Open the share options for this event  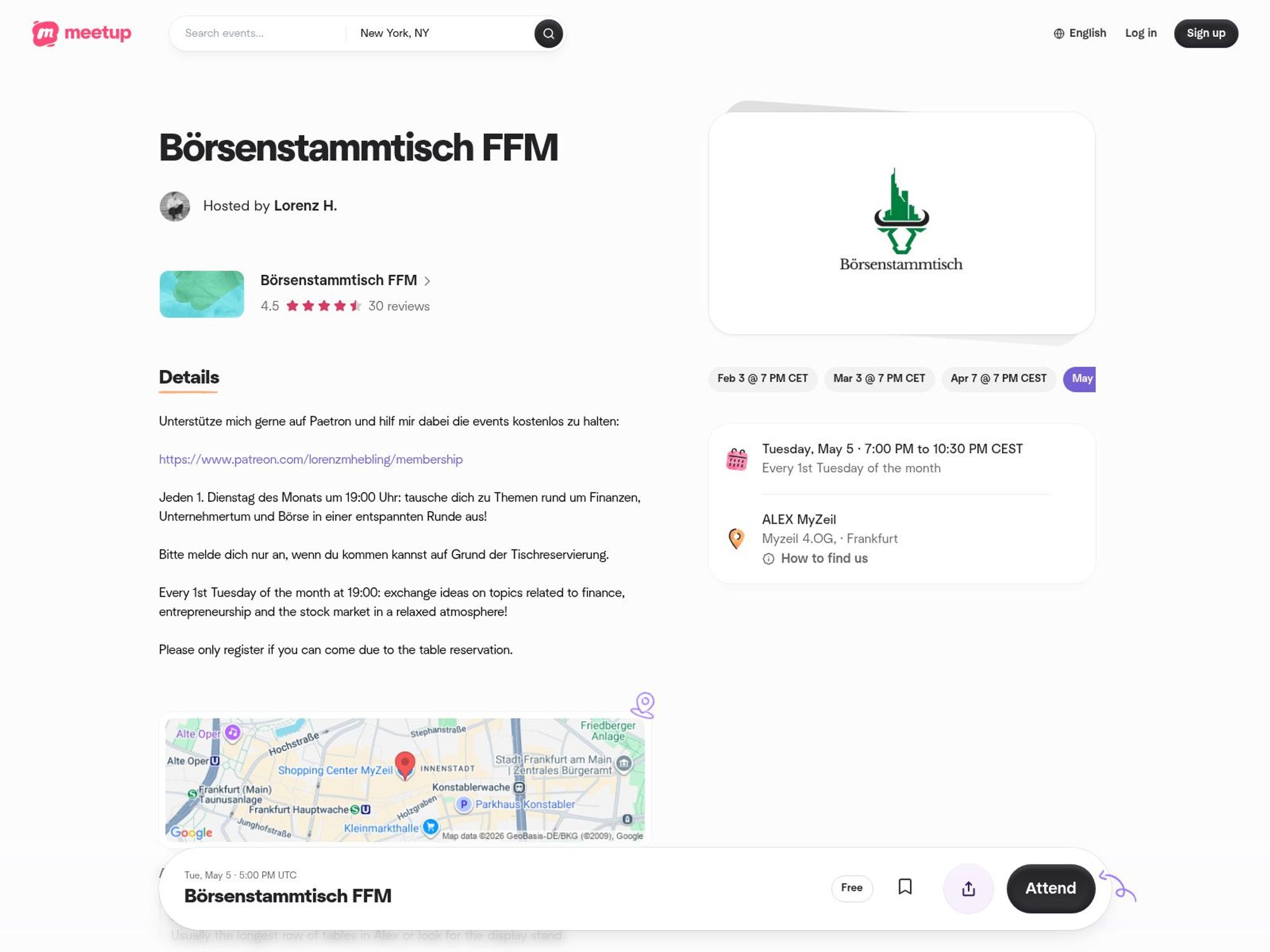click(x=968, y=889)
